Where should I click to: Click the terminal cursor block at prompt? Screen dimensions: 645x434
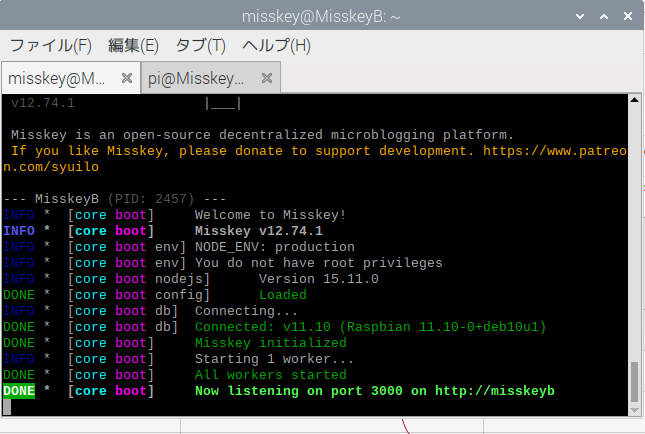pyautogui.click(x=7, y=406)
